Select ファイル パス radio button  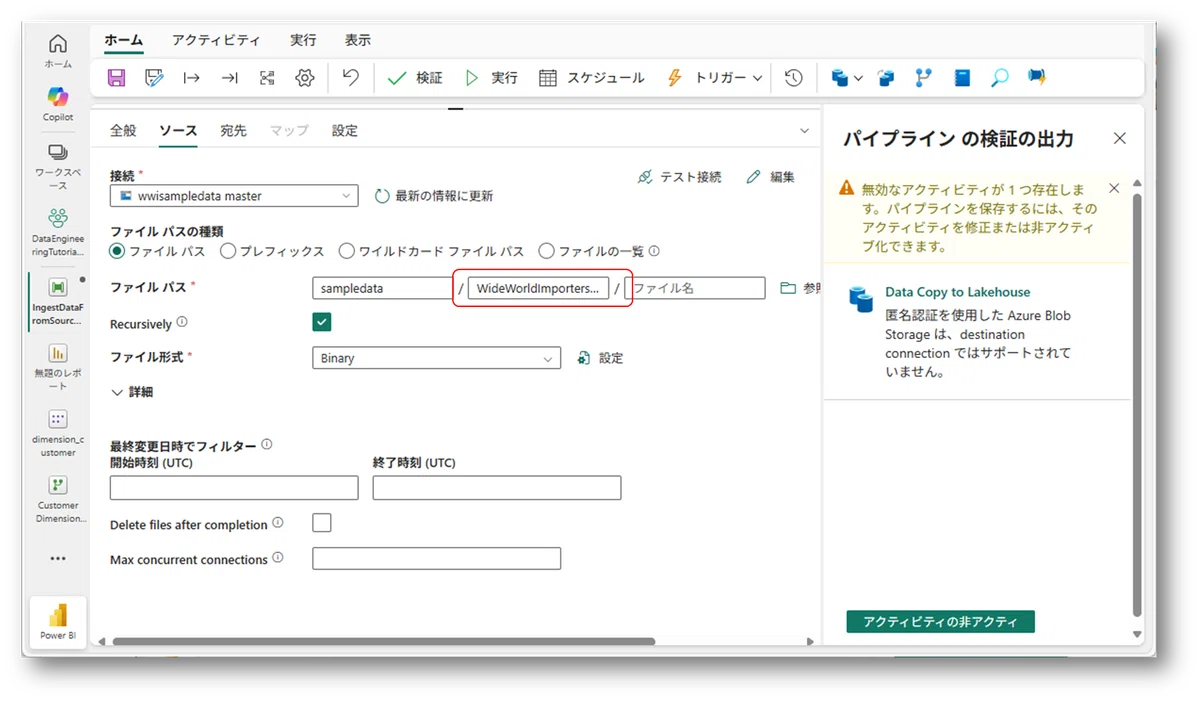(117, 251)
